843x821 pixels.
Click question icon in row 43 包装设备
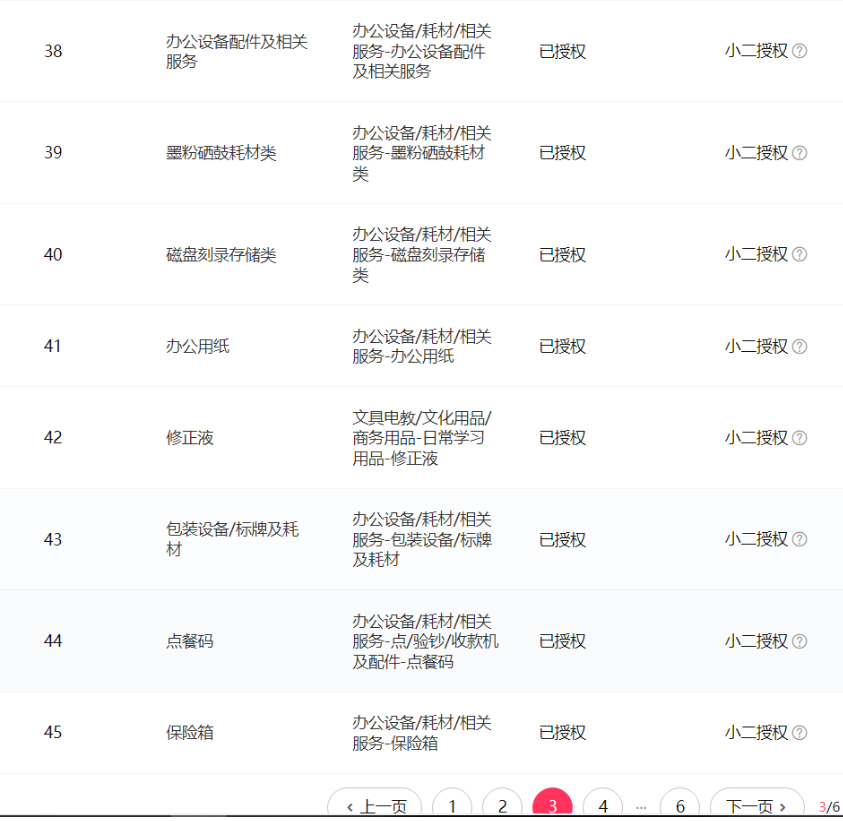(799, 540)
